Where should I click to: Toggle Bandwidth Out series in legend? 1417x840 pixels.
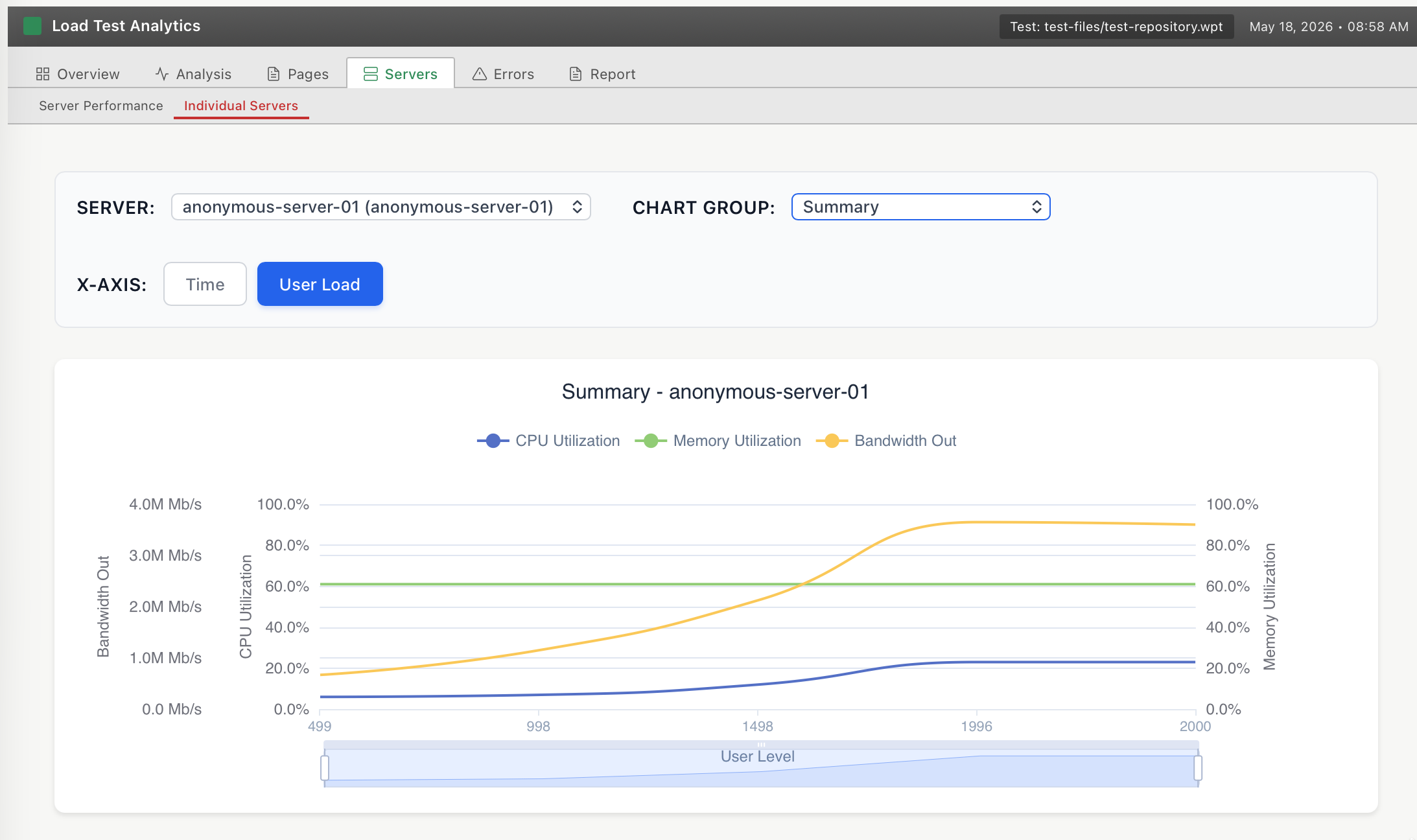[886, 441]
